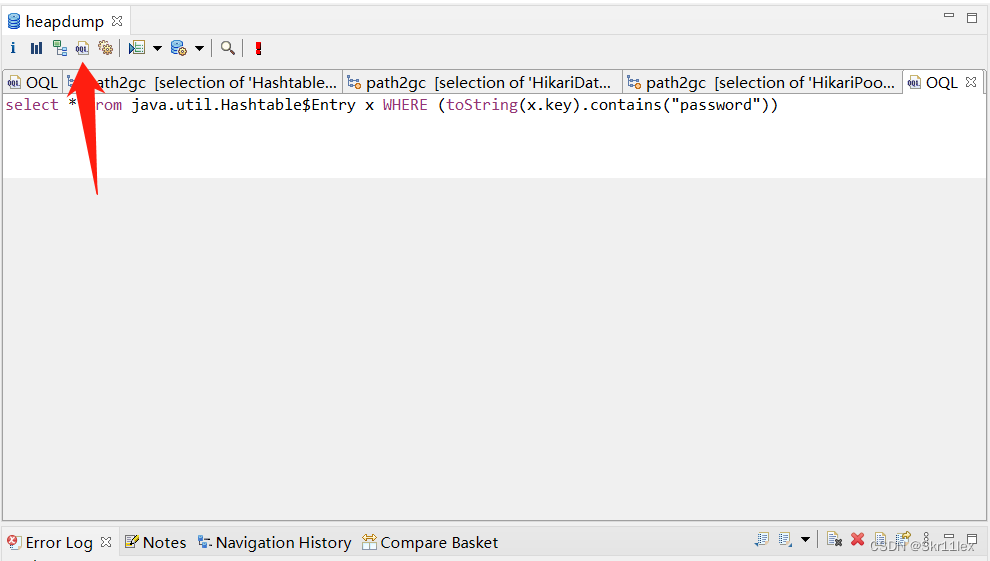This screenshot has width=990, height=561.
Task: Click 'java.util.Hashtable$Entry' in the query
Action: (244, 105)
